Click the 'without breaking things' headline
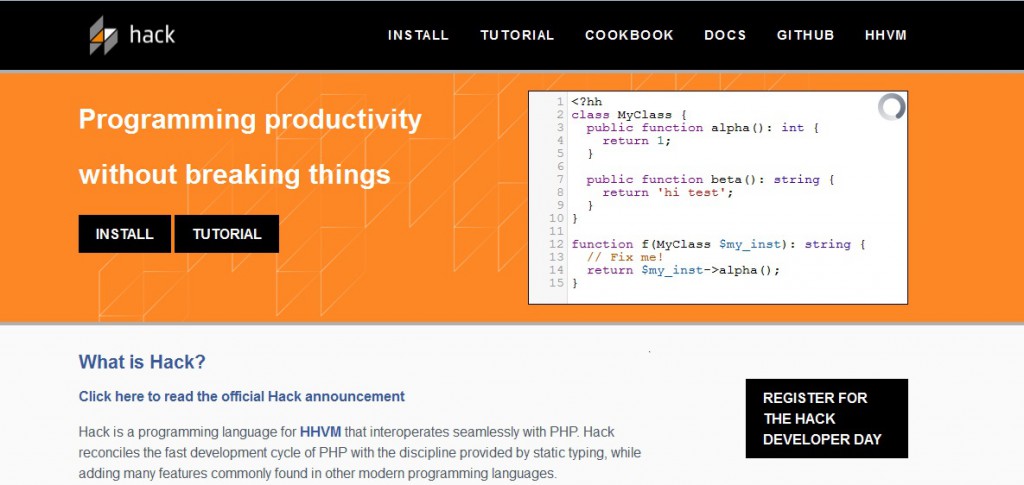Image resolution: width=1024 pixels, height=485 pixels. point(234,175)
